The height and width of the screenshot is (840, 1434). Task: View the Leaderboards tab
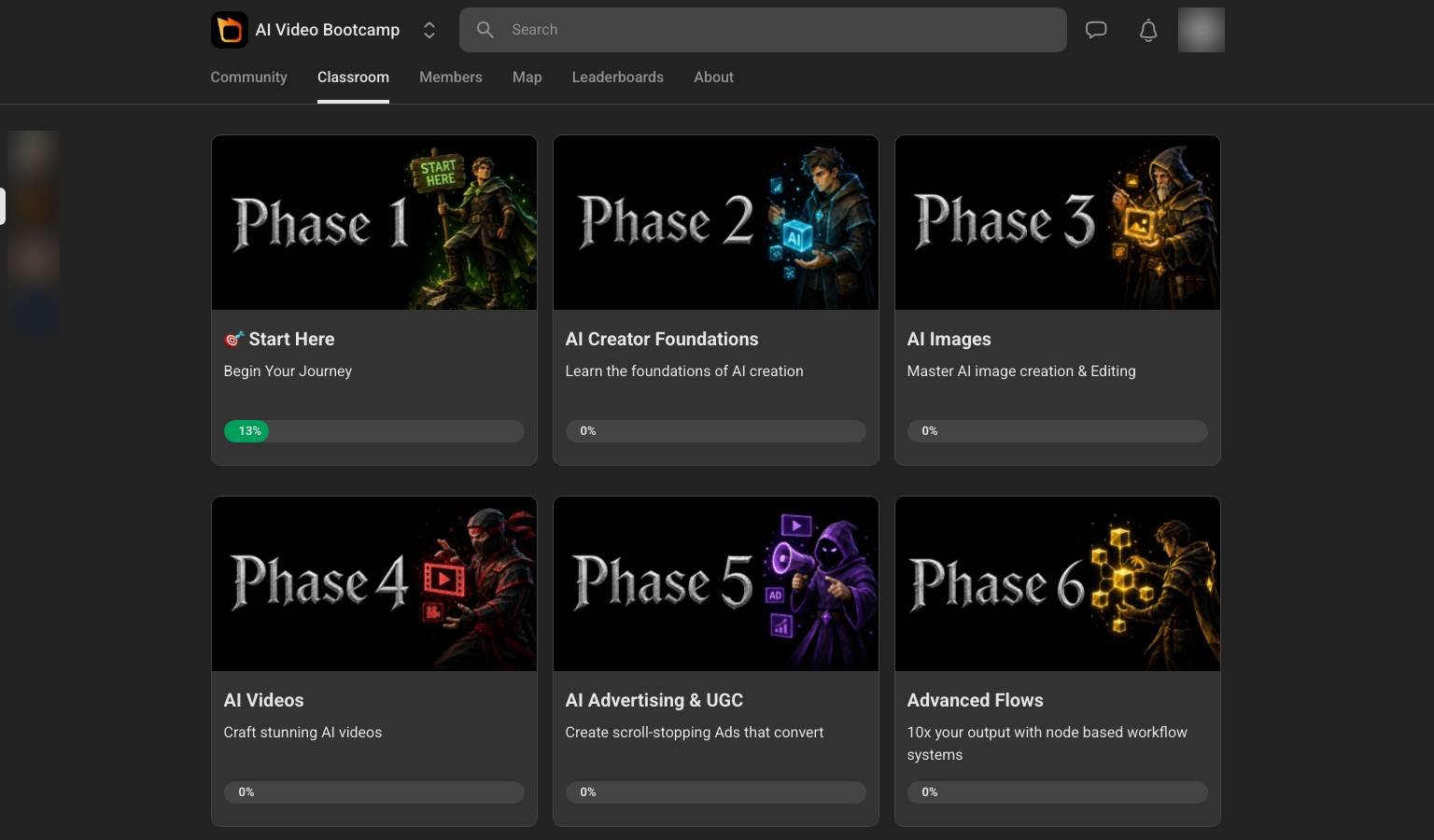pyautogui.click(x=618, y=77)
